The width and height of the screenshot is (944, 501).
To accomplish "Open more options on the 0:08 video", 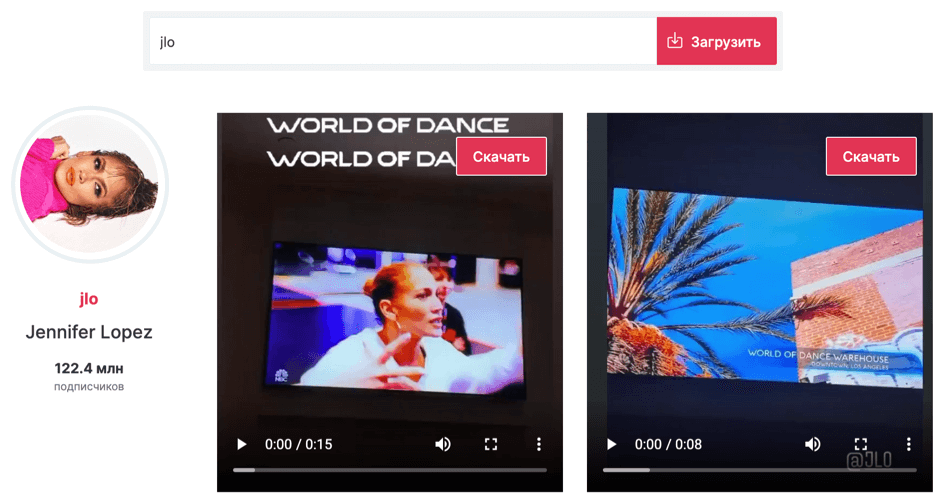I will click(908, 444).
